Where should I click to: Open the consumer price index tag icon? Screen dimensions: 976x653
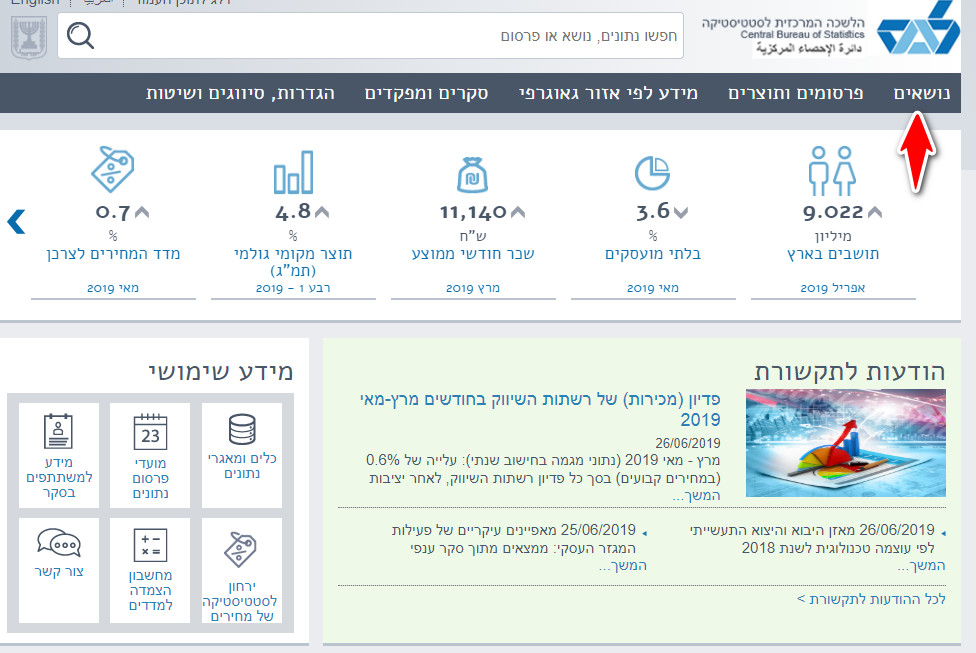click(x=112, y=170)
